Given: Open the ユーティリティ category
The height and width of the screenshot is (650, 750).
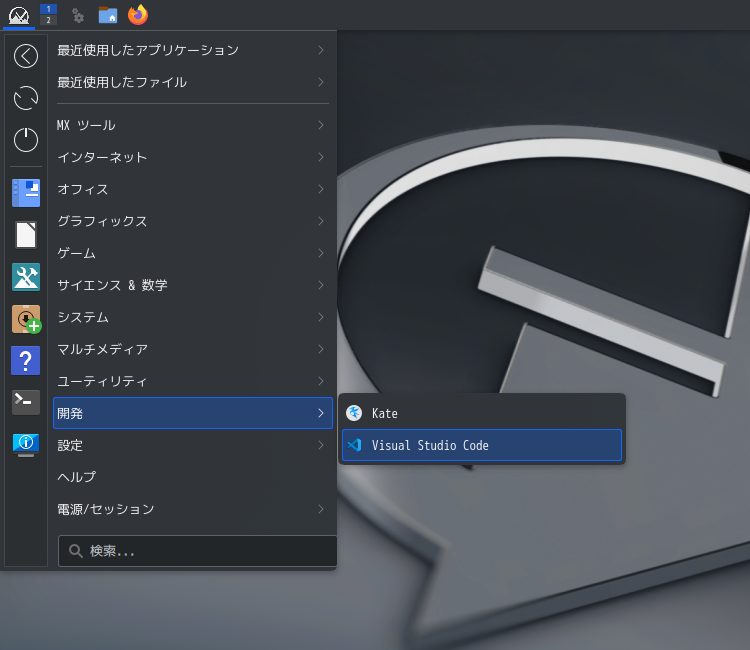Looking at the screenshot, I should [x=193, y=381].
